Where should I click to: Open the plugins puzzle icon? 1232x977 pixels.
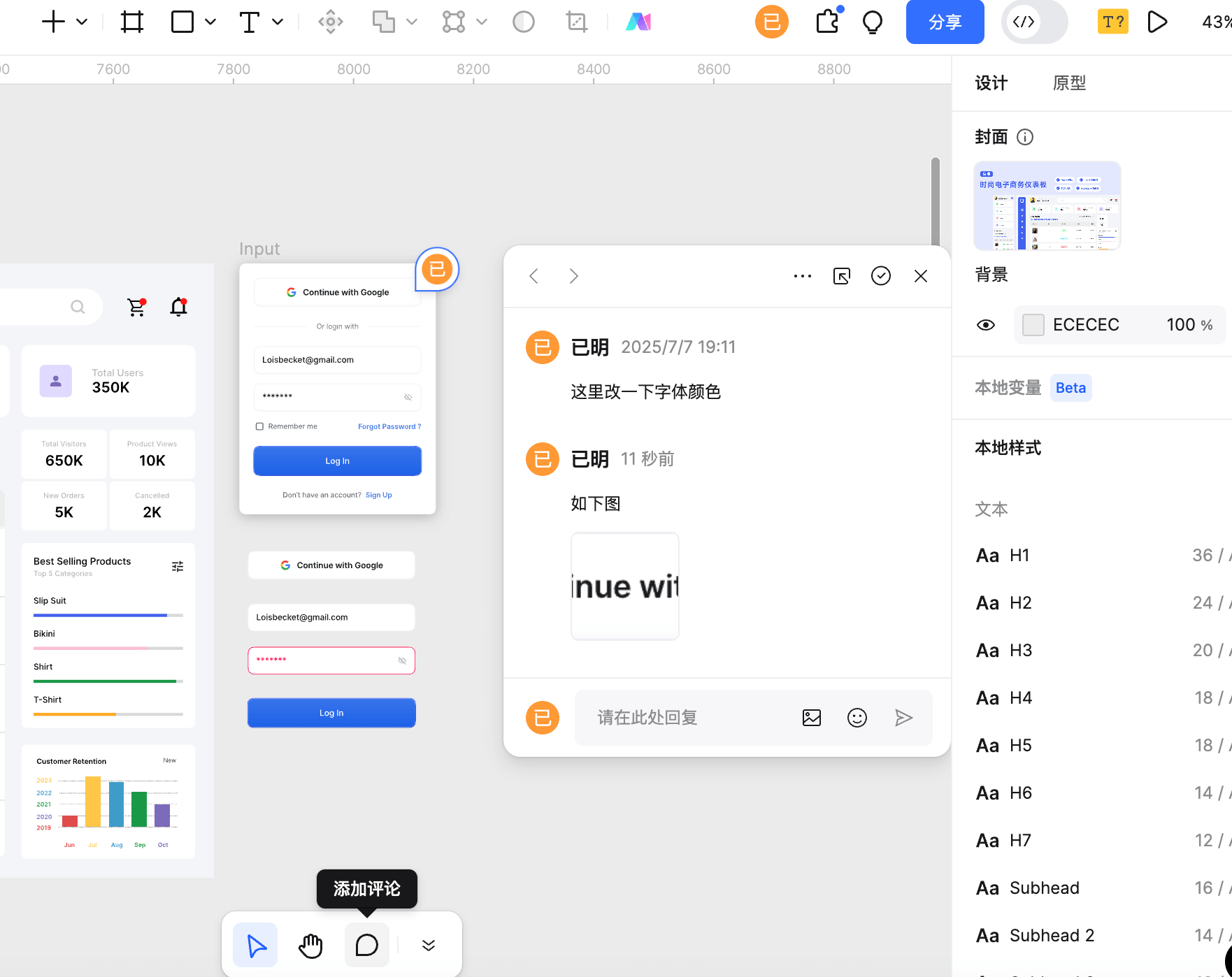[x=827, y=22]
